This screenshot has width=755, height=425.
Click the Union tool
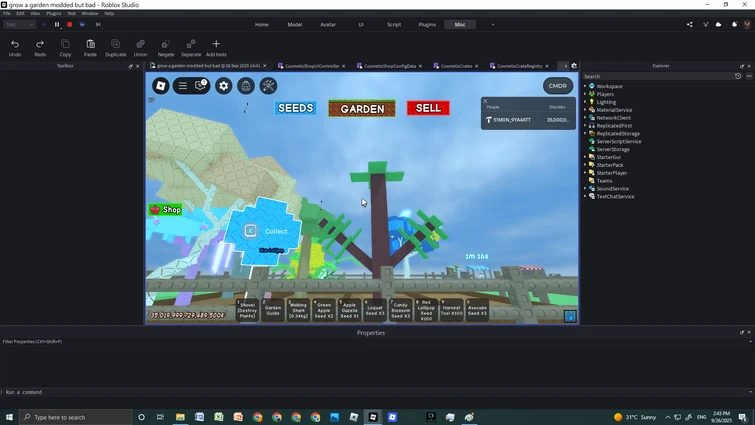pyautogui.click(x=141, y=48)
